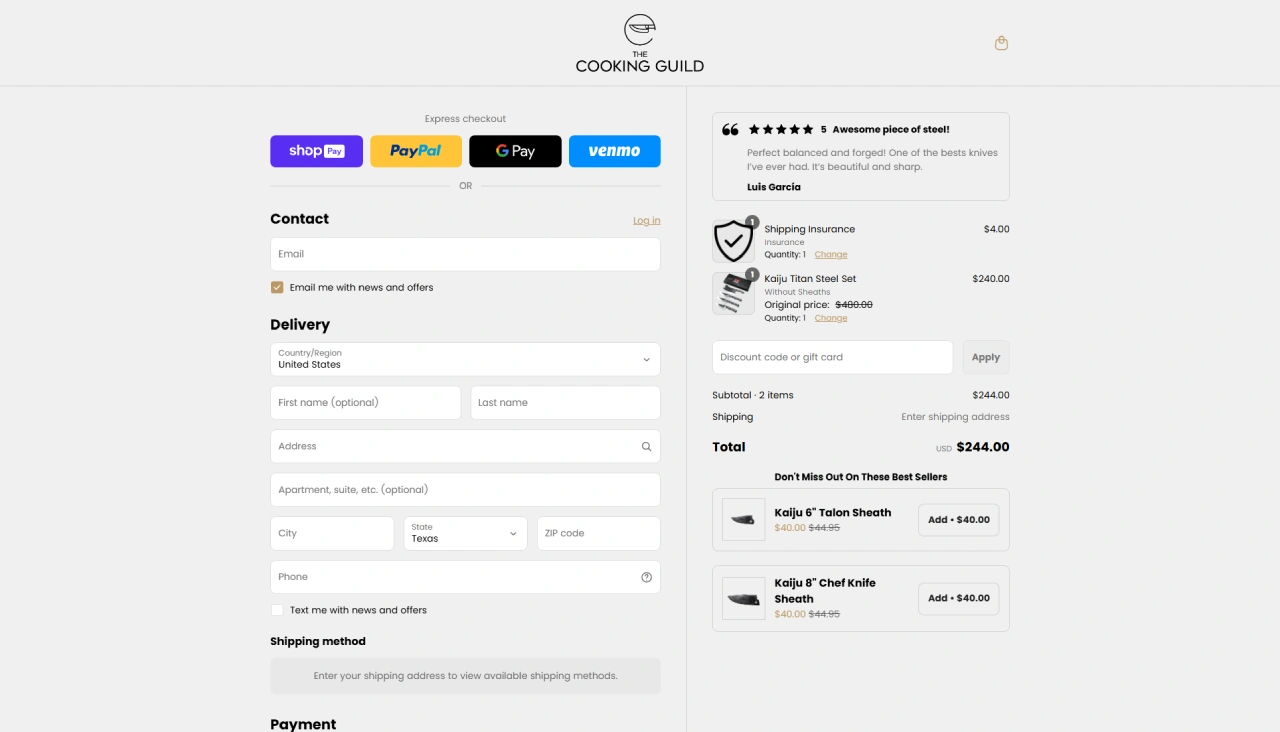Image resolution: width=1280 pixels, height=732 pixels.
Task: Click the Last name field
Action: click(565, 403)
